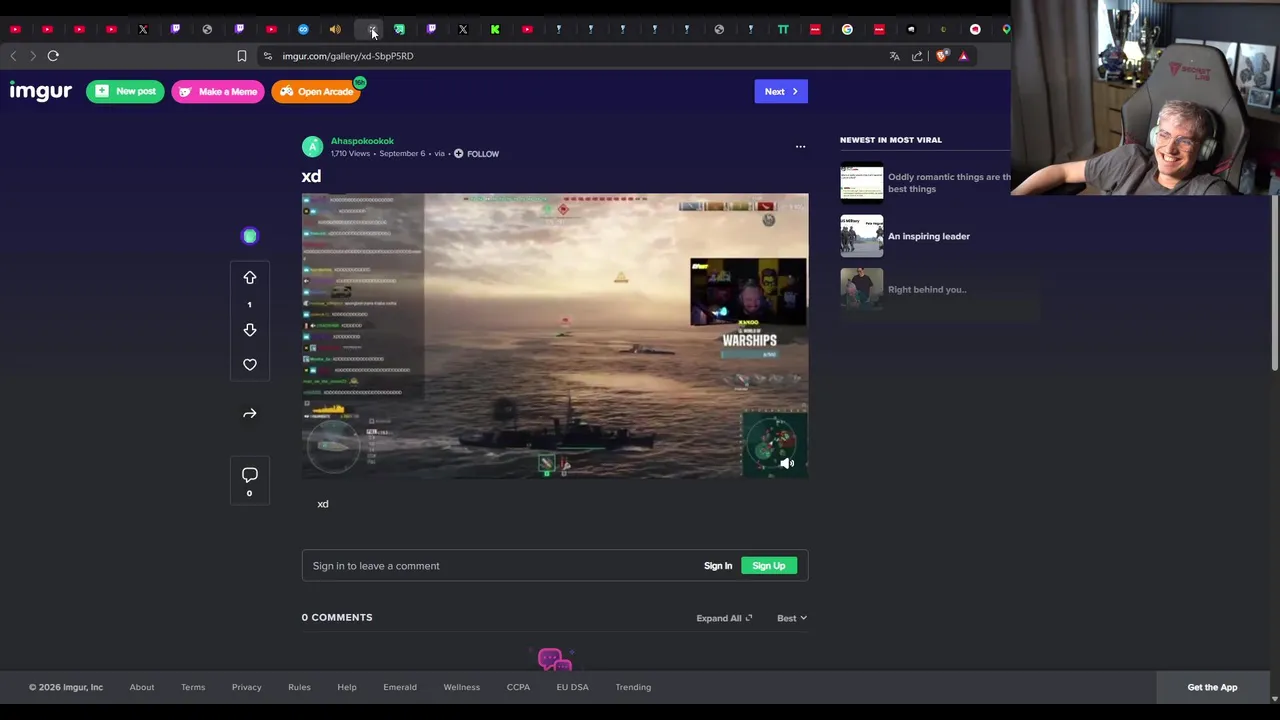Open the Terms footer link
Screen dimensions: 1280x720
coord(193,687)
